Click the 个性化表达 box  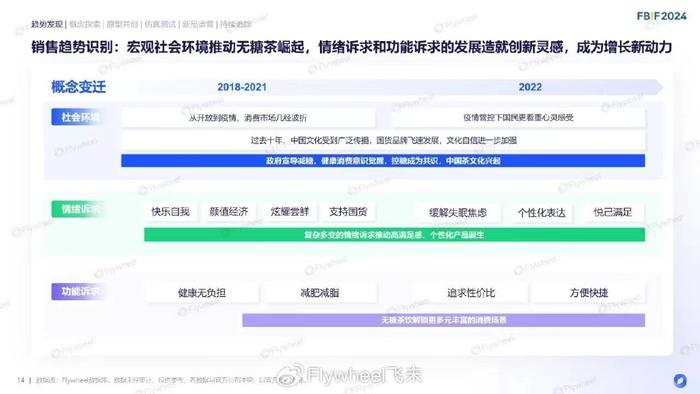(542, 213)
